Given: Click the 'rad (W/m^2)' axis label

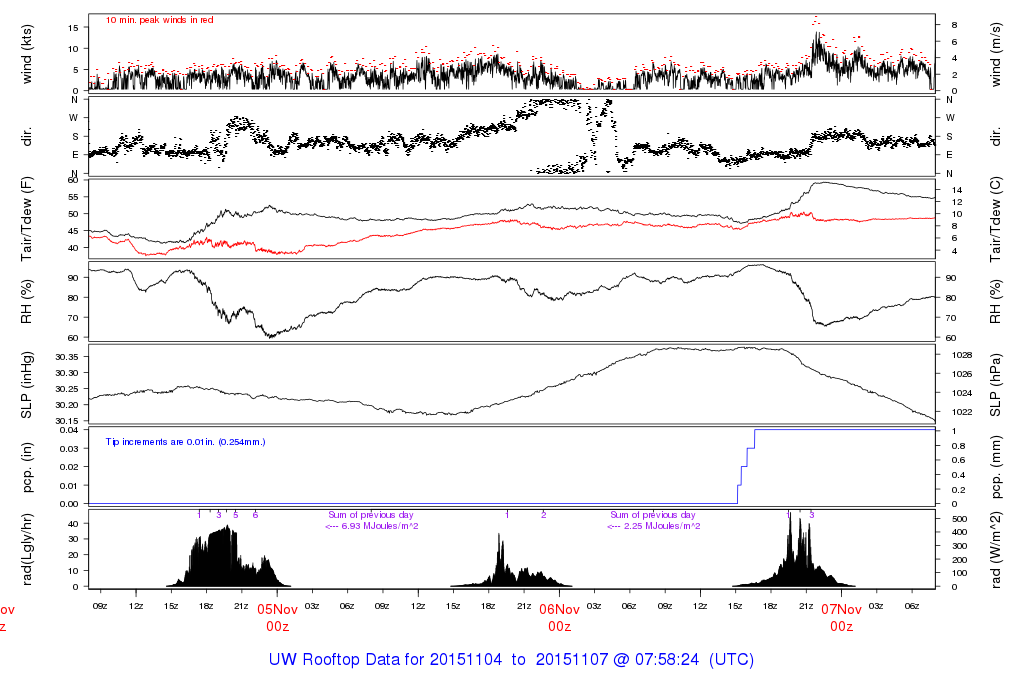Looking at the screenshot, I should 995,549.
